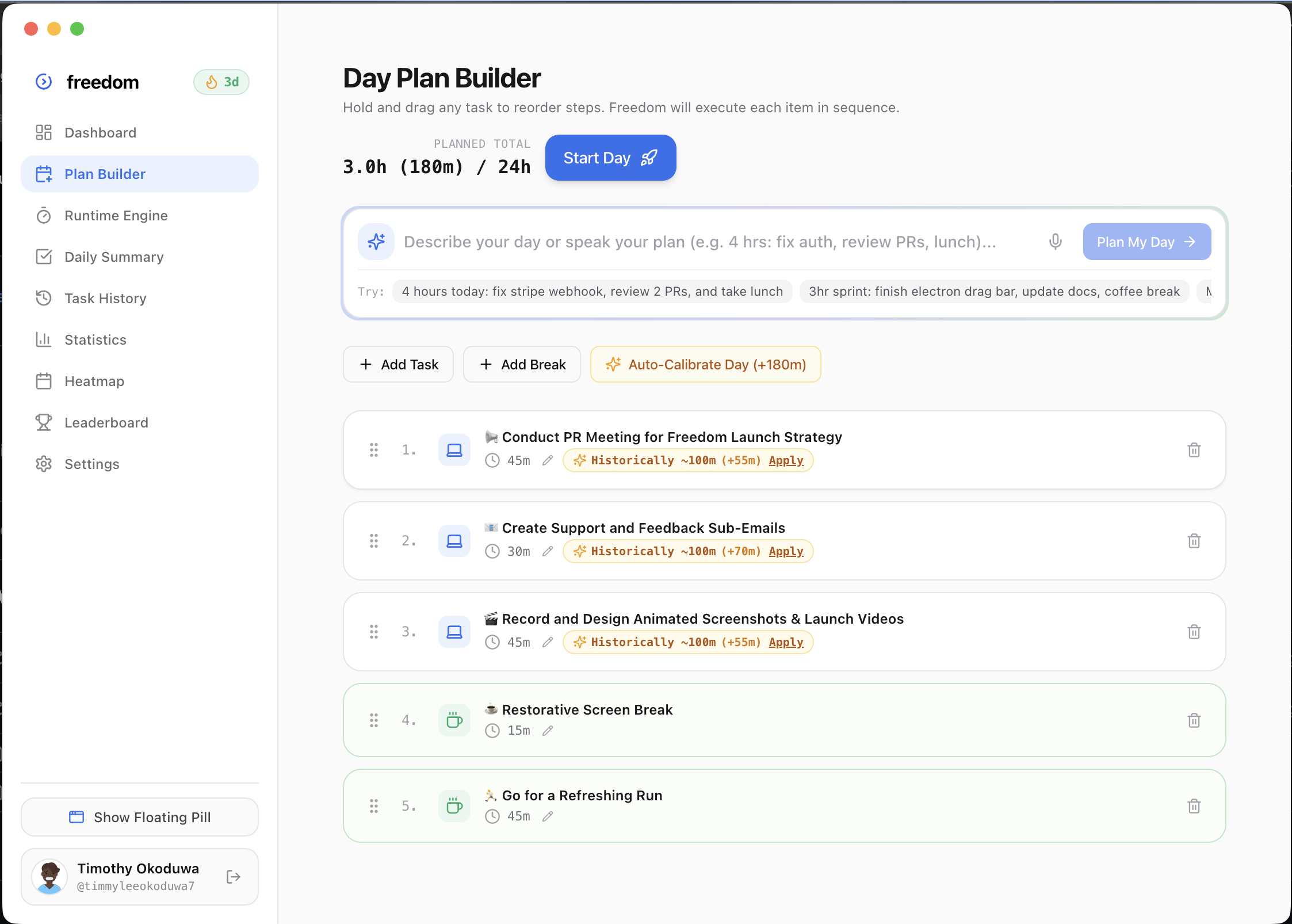Click the 15m duration on Restorative Screen Break
Screen dimensions: 1292x924
[519, 731]
